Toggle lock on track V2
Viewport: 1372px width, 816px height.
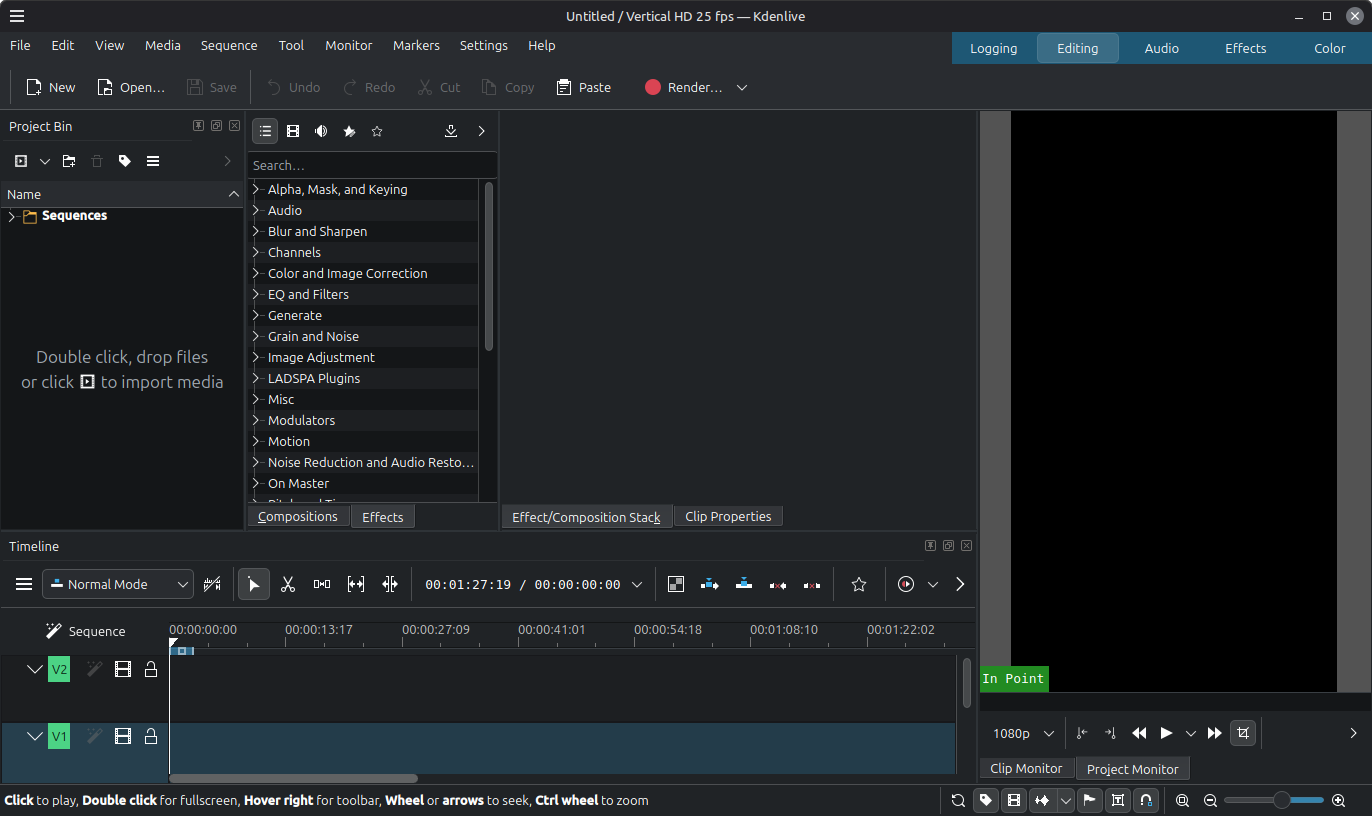coord(151,670)
